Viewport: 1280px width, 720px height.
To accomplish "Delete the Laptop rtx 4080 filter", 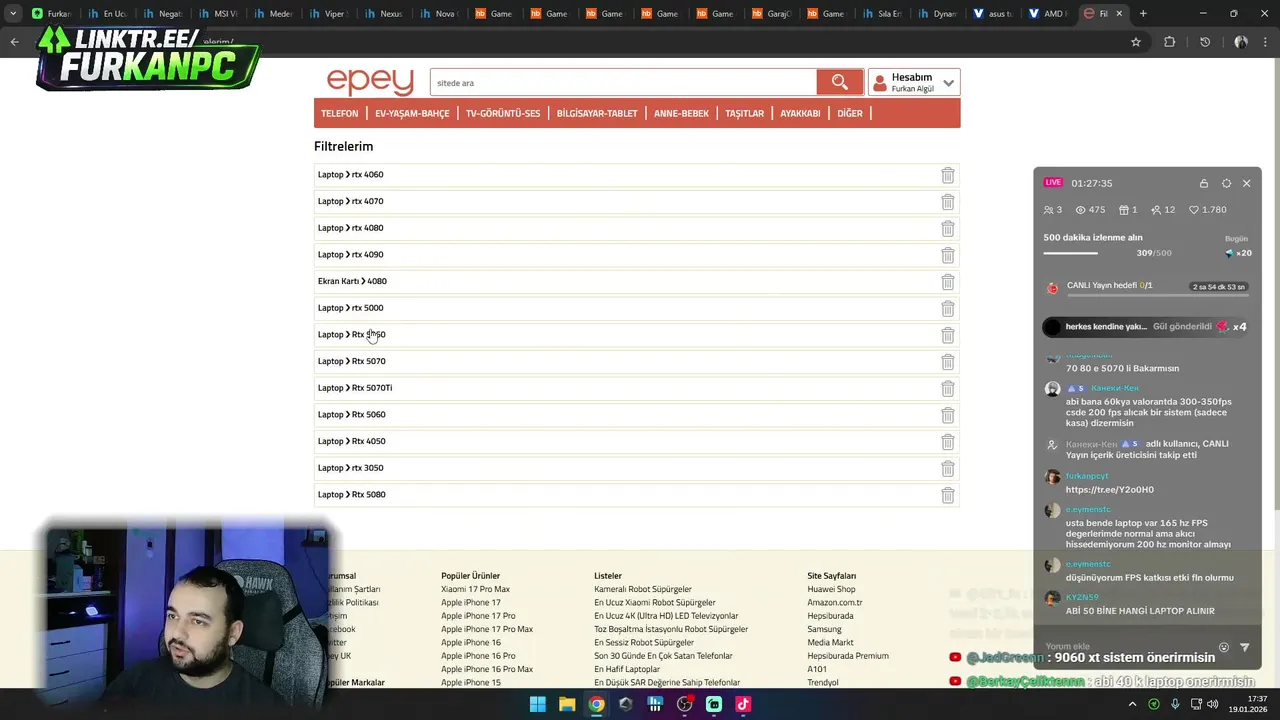I will click(x=947, y=228).
